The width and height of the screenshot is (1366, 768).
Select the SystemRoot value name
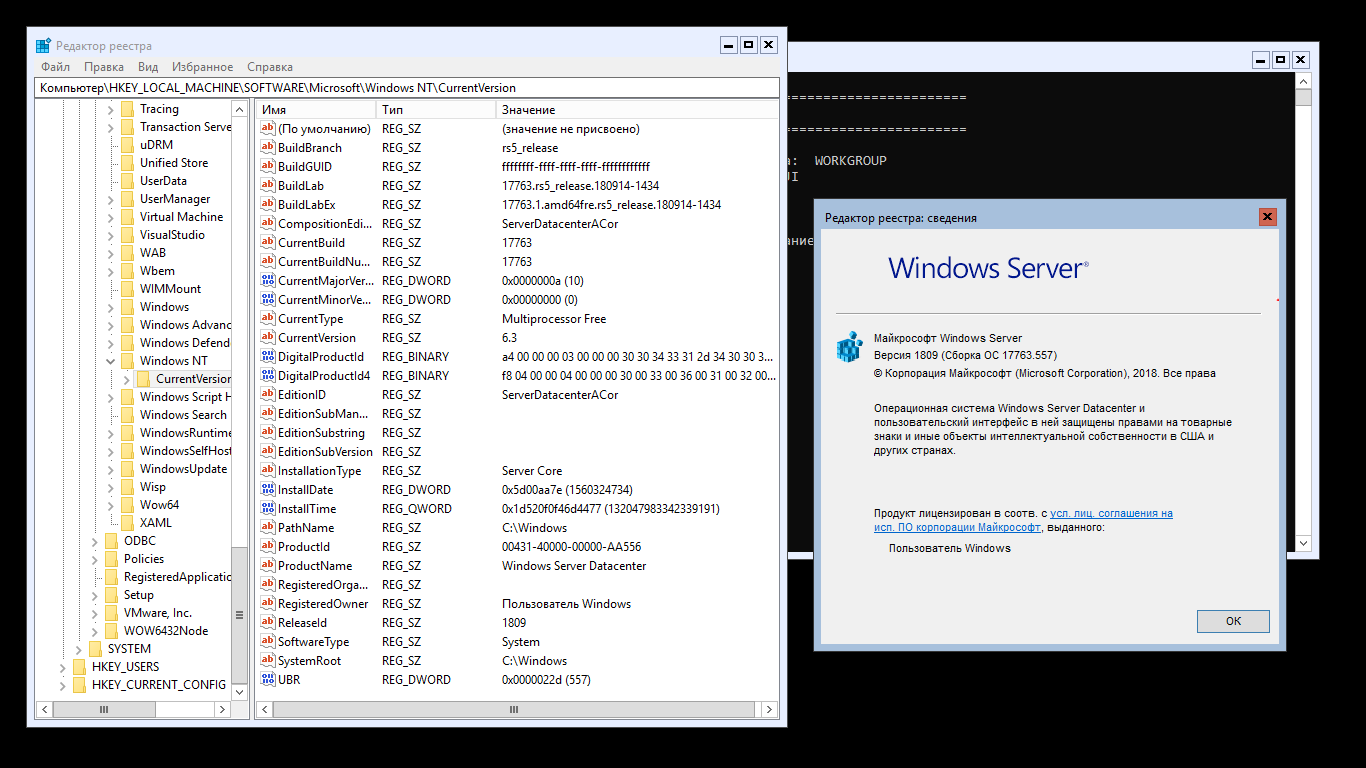coord(309,660)
